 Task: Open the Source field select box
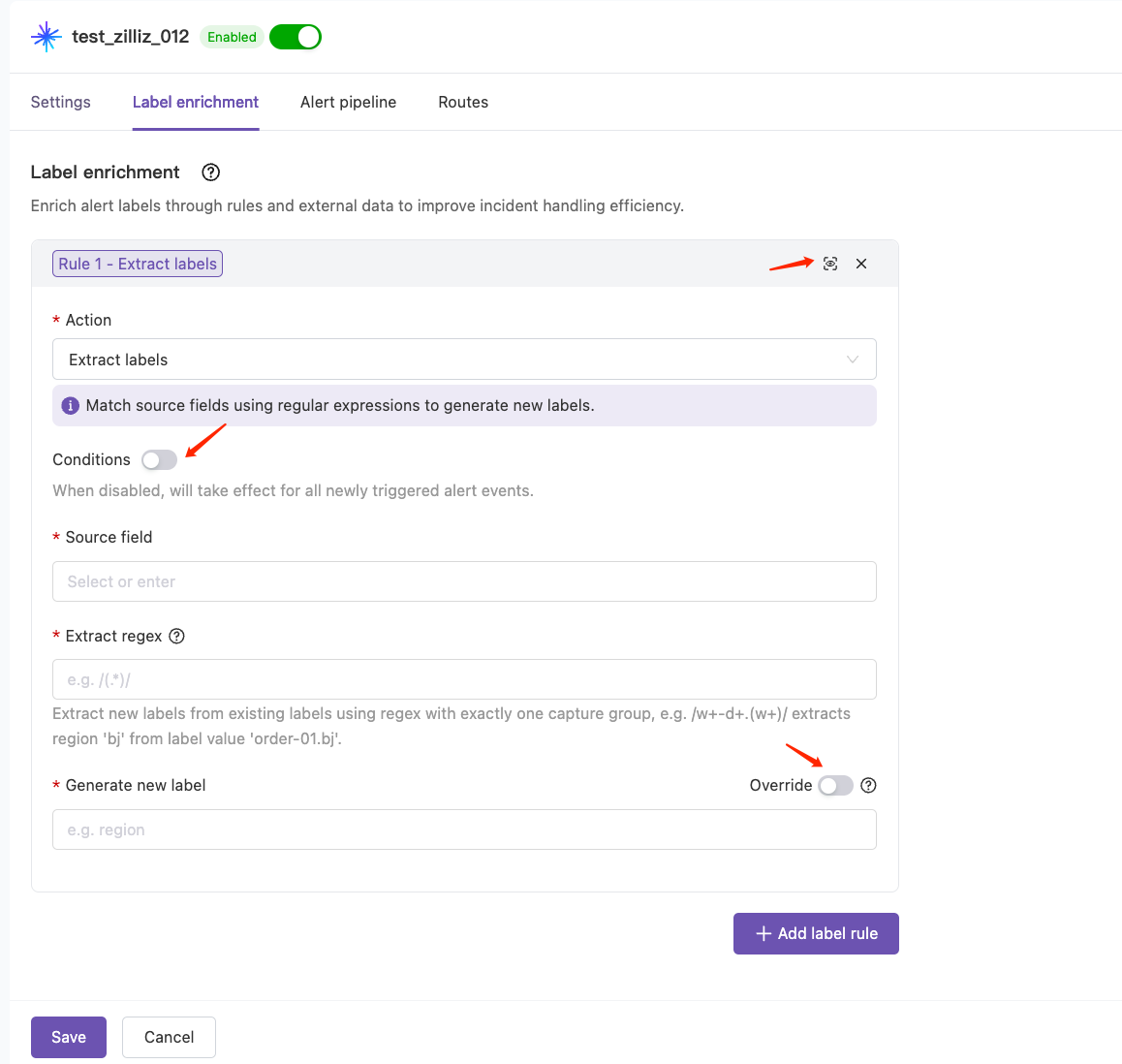pos(463,581)
